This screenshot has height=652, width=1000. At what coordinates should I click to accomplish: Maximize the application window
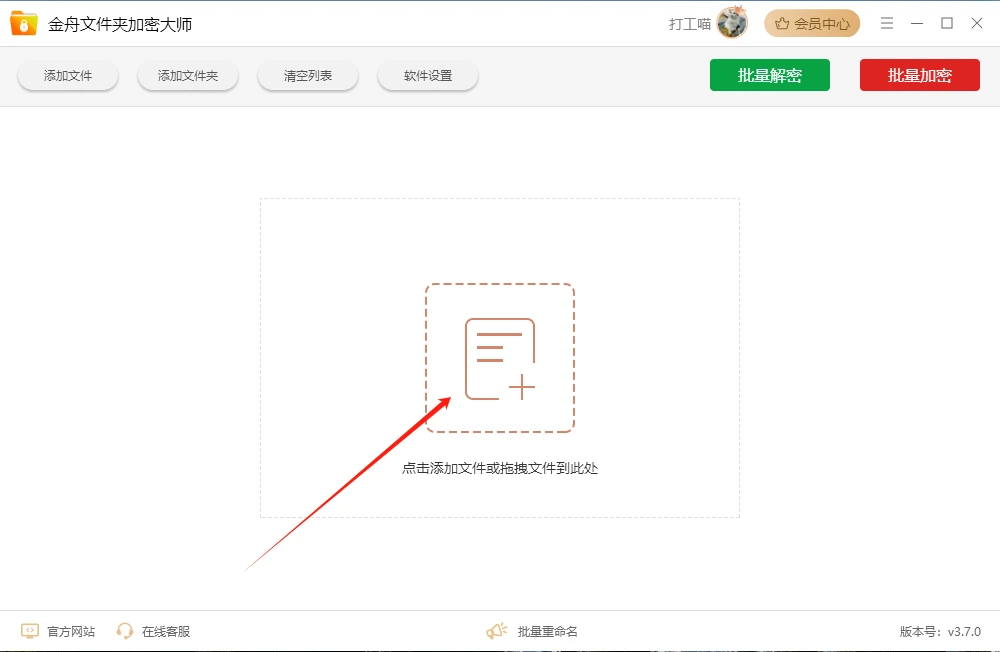947,24
